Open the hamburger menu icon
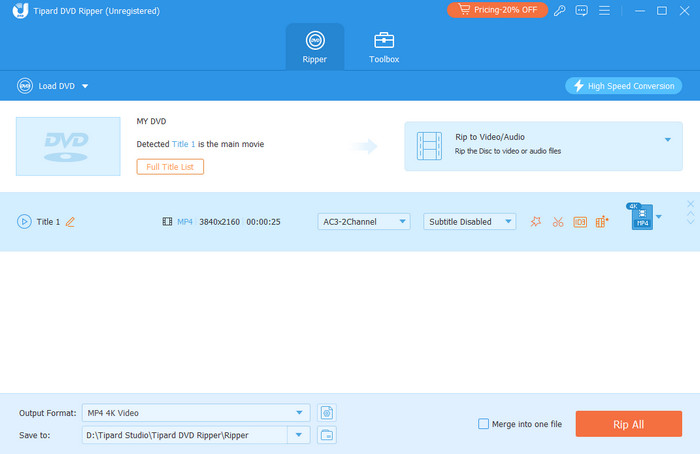This screenshot has height=454, width=700. pyautogui.click(x=604, y=10)
